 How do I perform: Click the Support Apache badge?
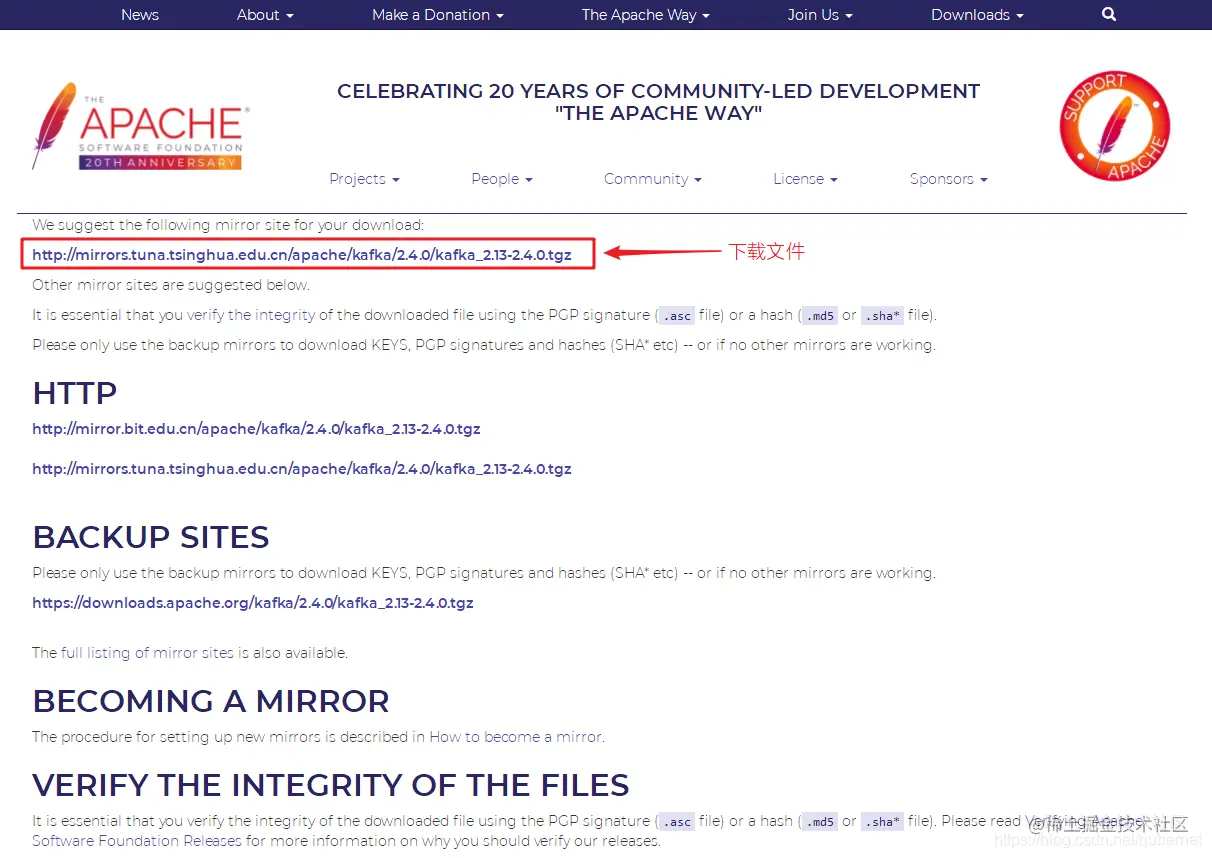coord(1114,127)
